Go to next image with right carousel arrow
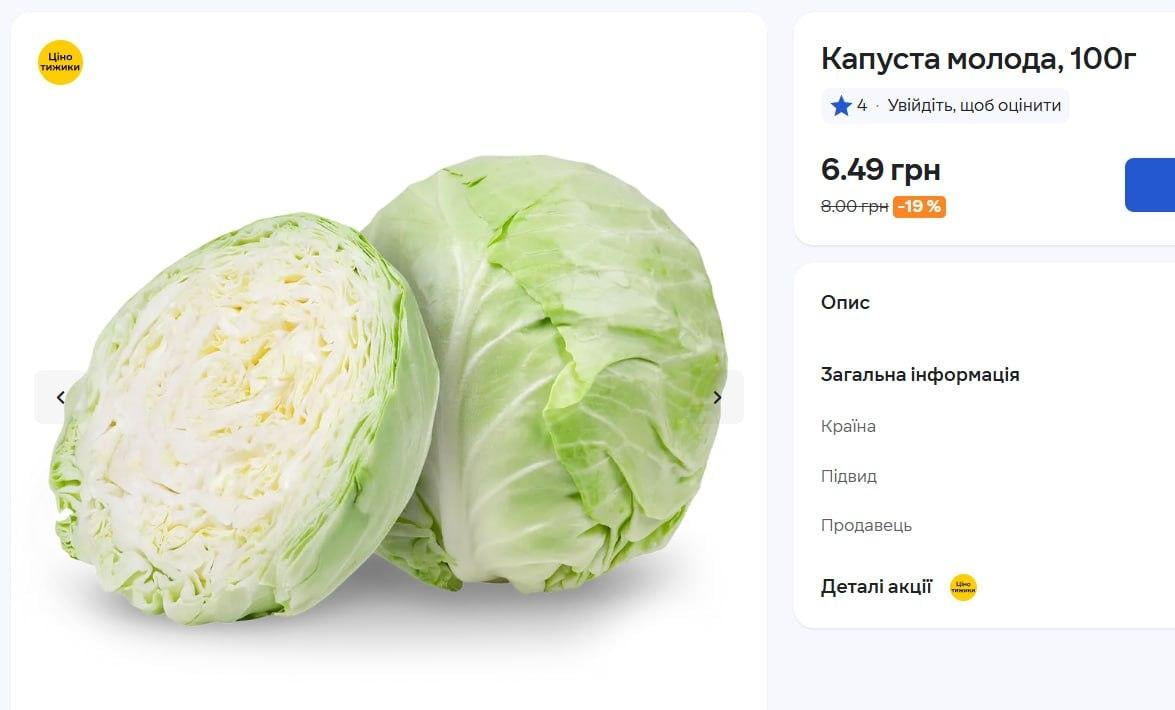 point(717,396)
